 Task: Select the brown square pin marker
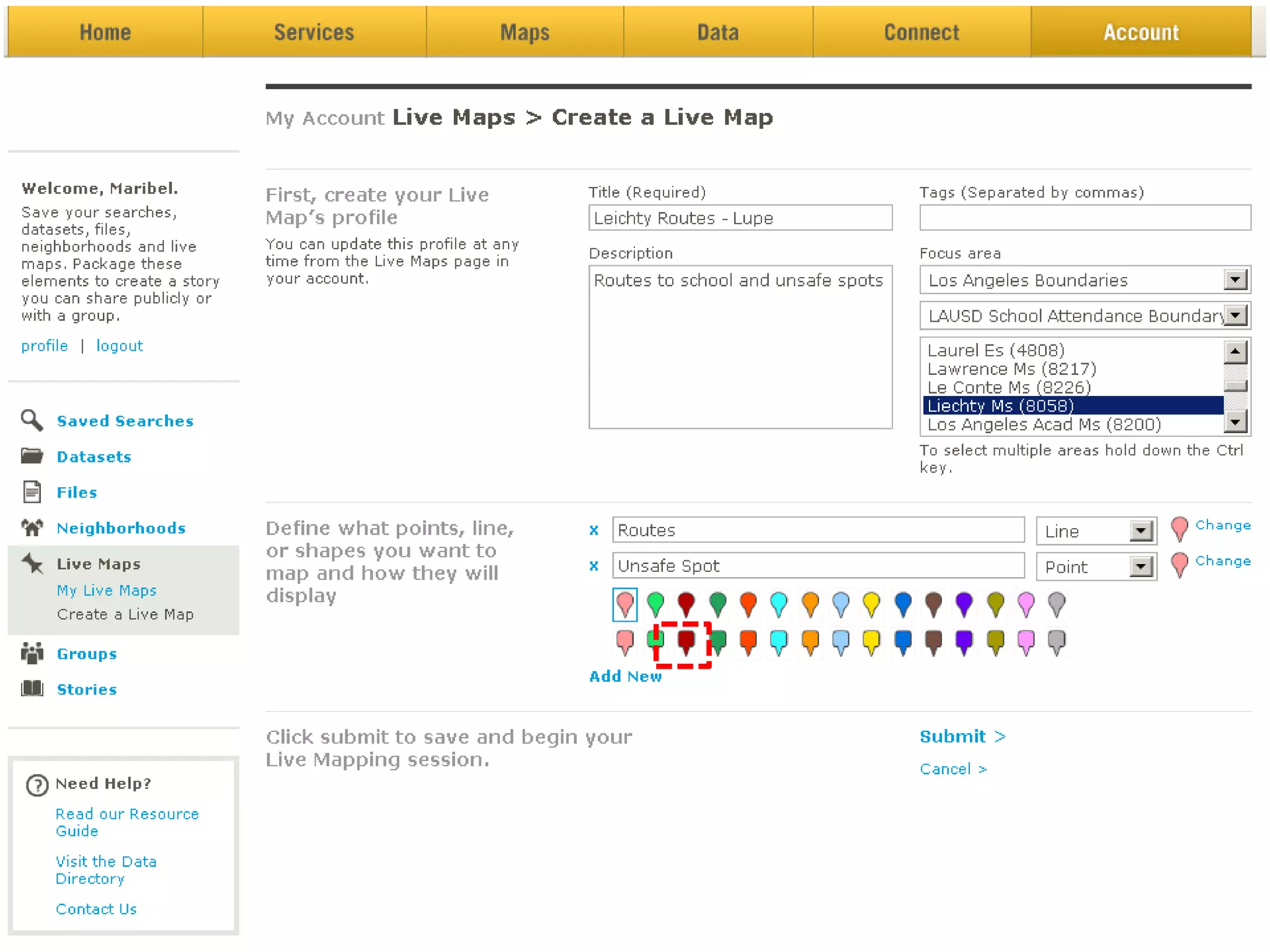coord(934,643)
